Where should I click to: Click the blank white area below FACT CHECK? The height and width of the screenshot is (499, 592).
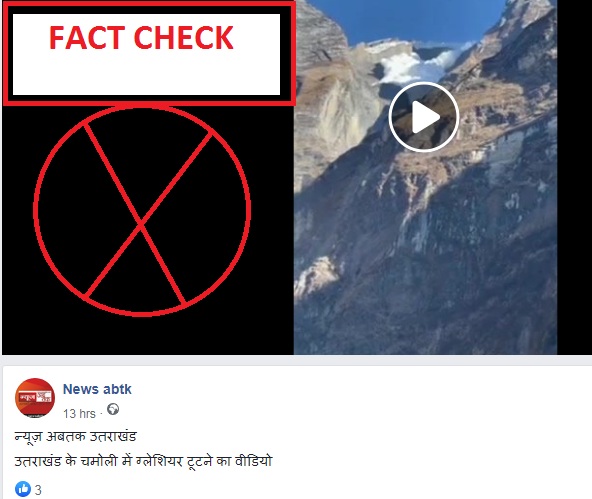(146, 74)
